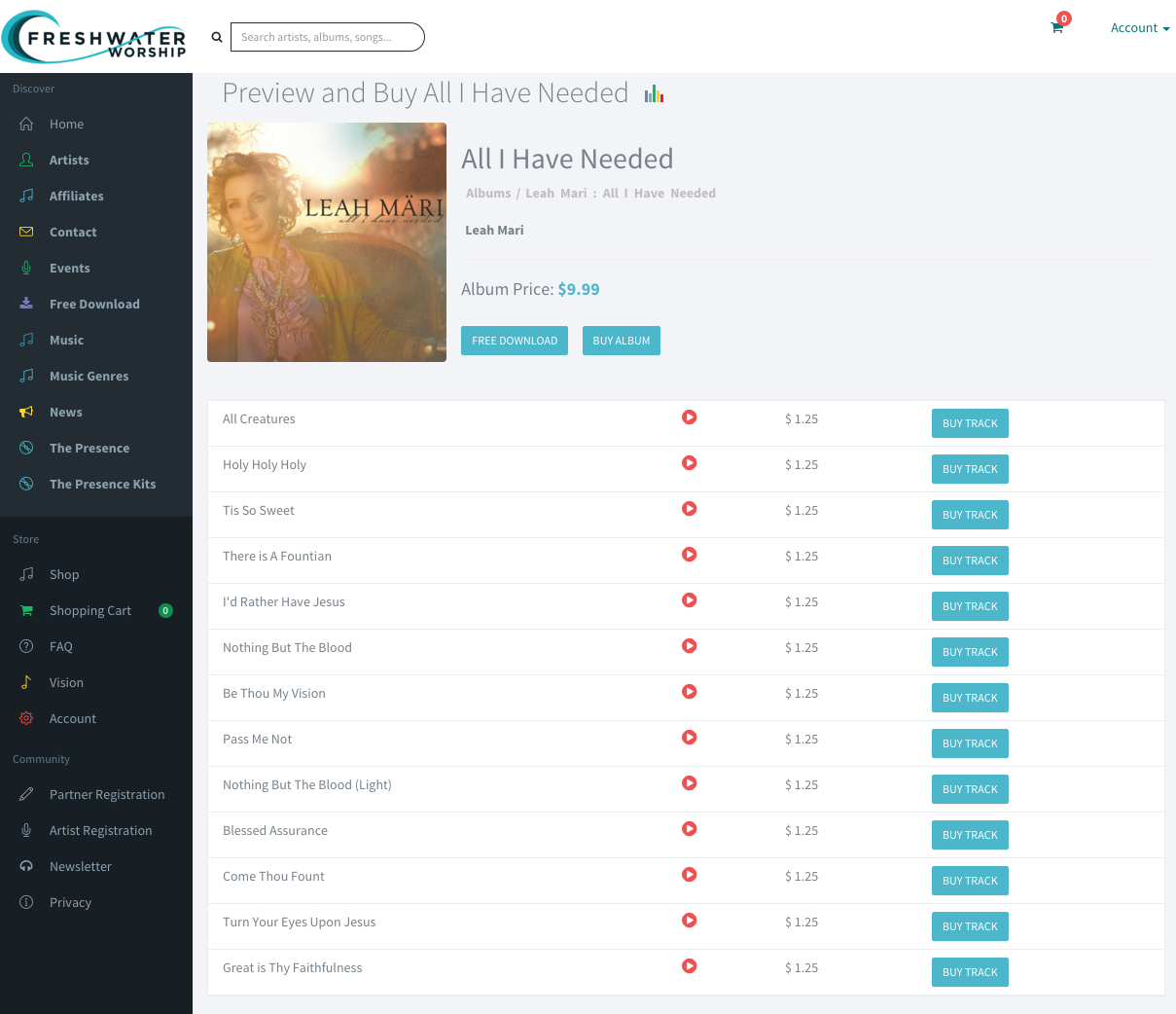Click the Events microphone icon in sidebar
The height and width of the screenshot is (1014, 1176).
coord(26,268)
